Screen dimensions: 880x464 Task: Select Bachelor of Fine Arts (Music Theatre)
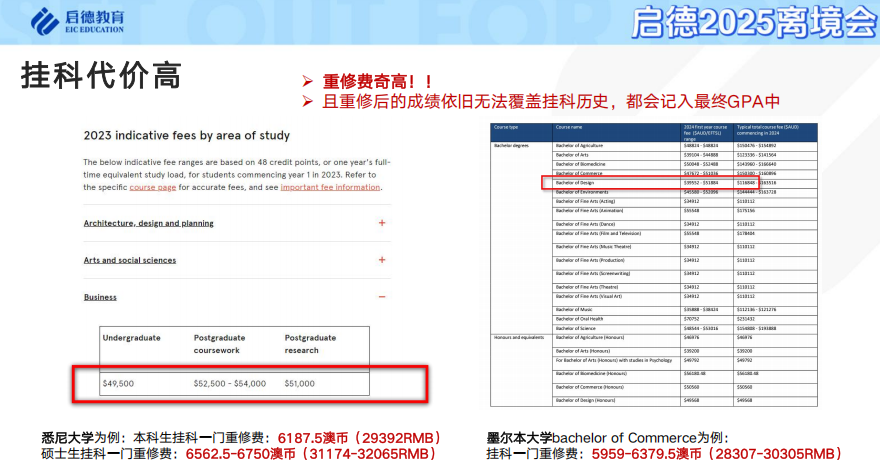[x=593, y=247]
